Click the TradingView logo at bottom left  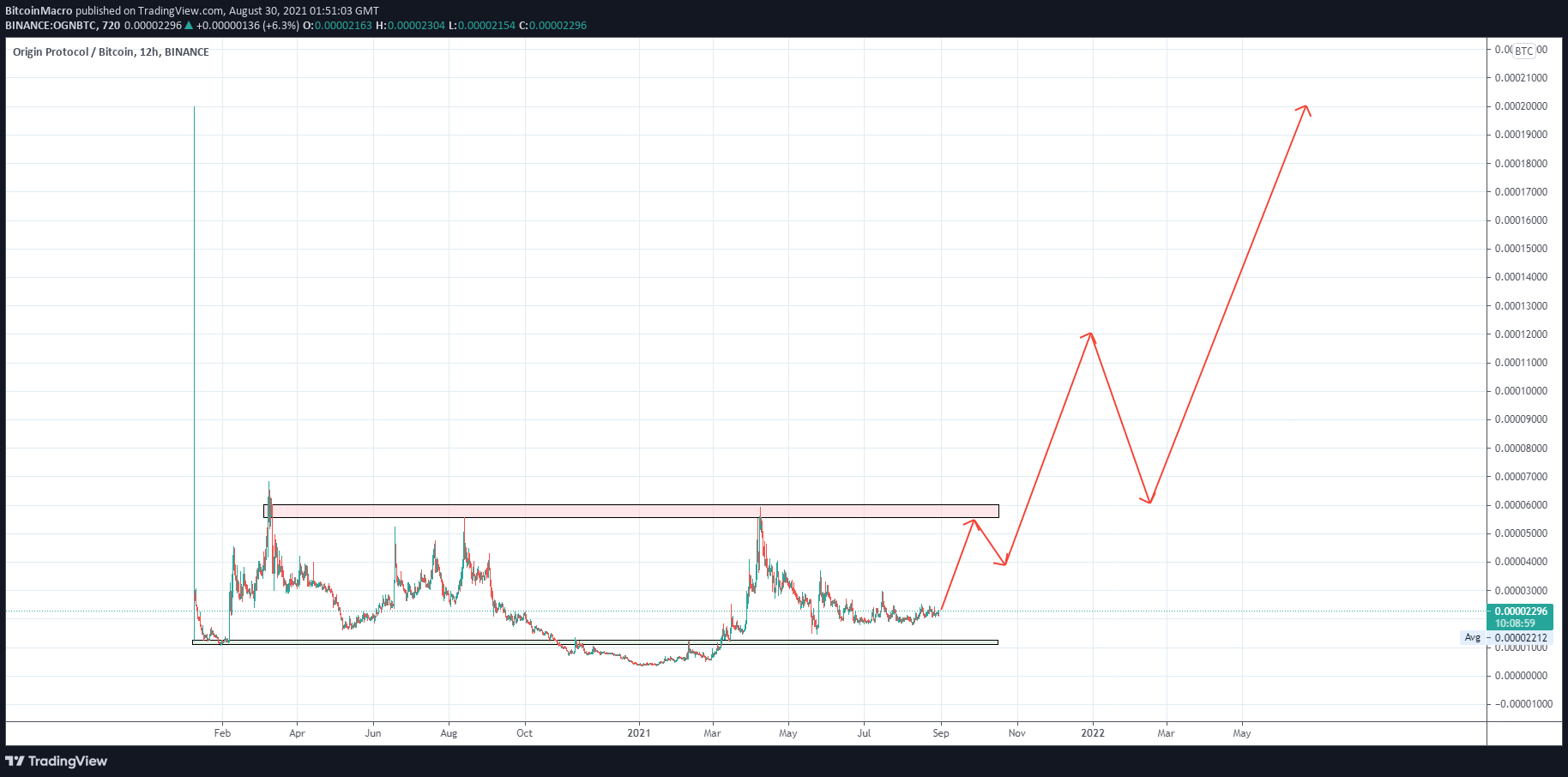(57, 761)
